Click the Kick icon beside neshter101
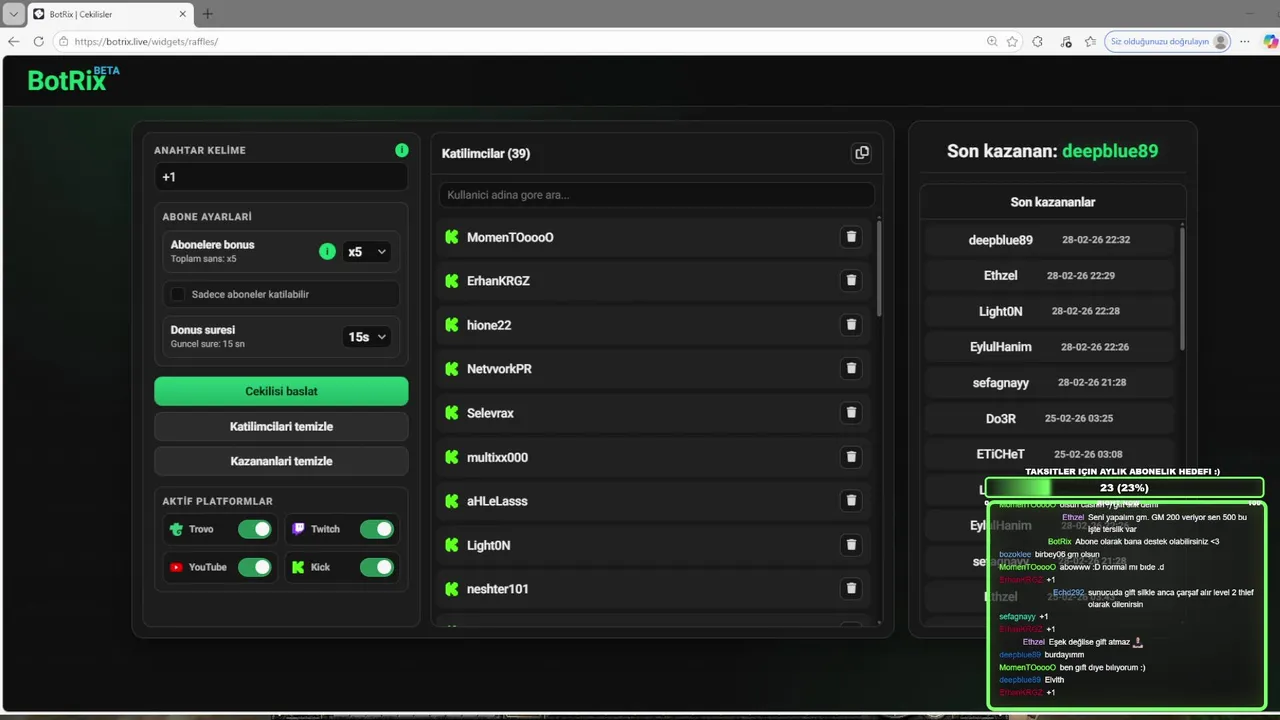The width and height of the screenshot is (1280, 720). click(x=452, y=589)
